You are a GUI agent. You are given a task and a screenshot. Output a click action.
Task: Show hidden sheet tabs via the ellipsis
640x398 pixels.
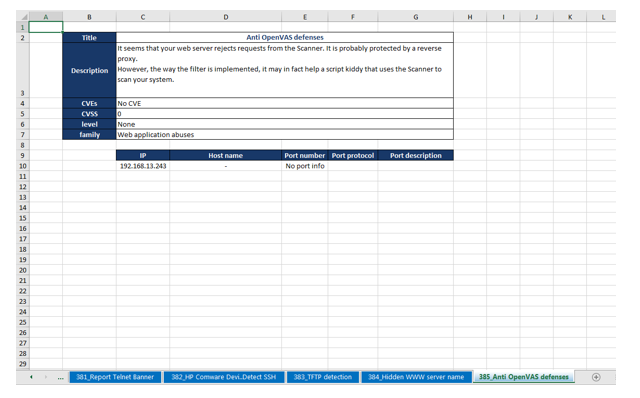tap(60, 378)
